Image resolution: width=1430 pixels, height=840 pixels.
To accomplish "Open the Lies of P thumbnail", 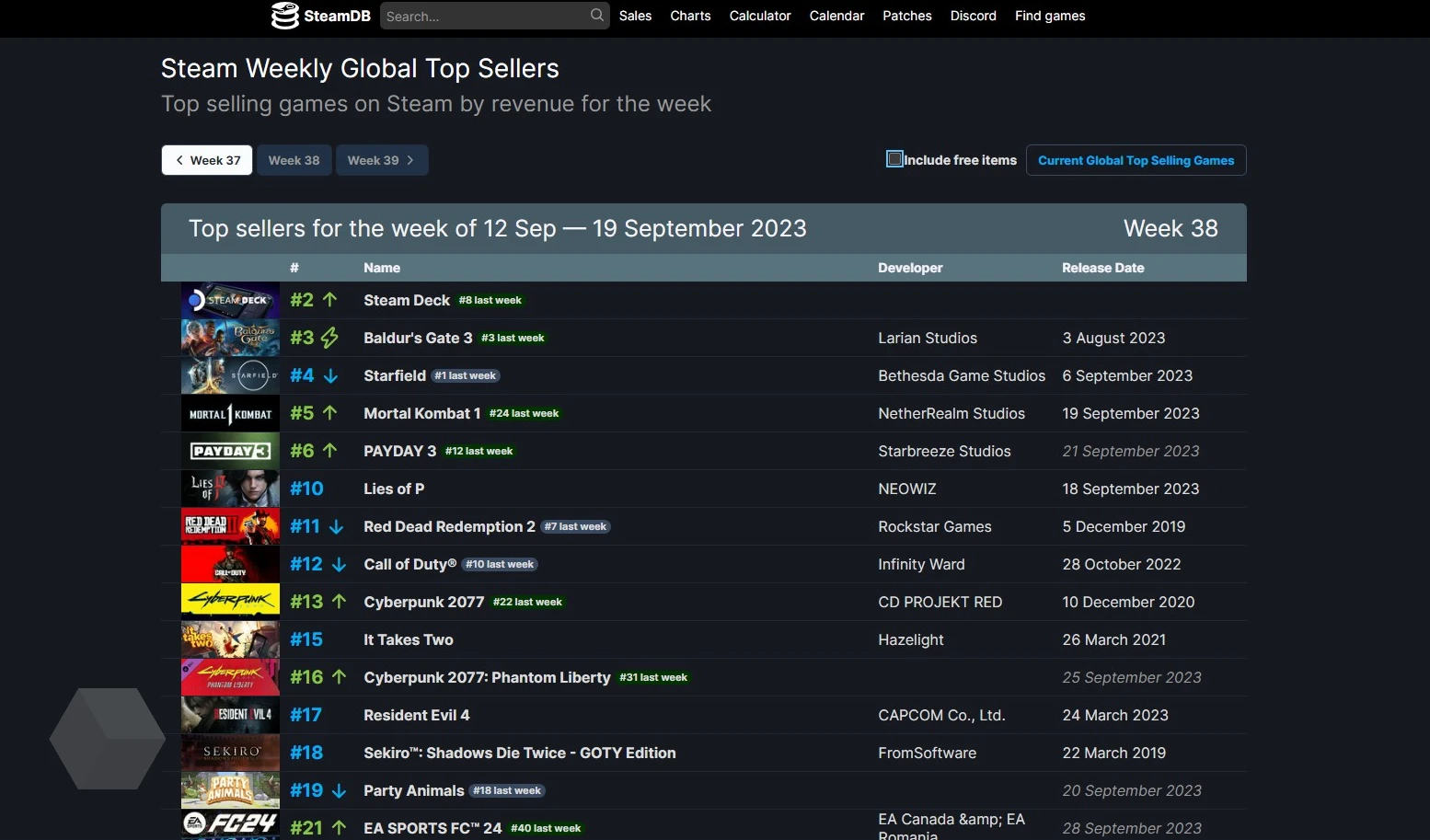I will pos(230,489).
